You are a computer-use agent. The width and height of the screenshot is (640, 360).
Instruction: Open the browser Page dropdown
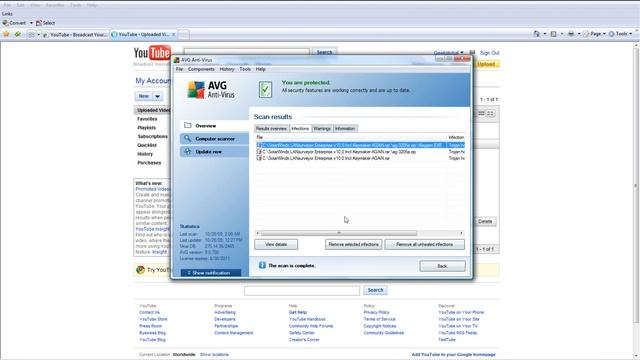click(x=594, y=34)
